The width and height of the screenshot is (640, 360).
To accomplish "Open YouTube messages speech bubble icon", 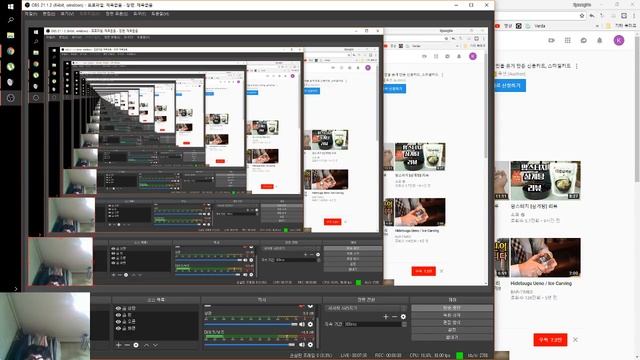I will pyautogui.click(x=584, y=40).
